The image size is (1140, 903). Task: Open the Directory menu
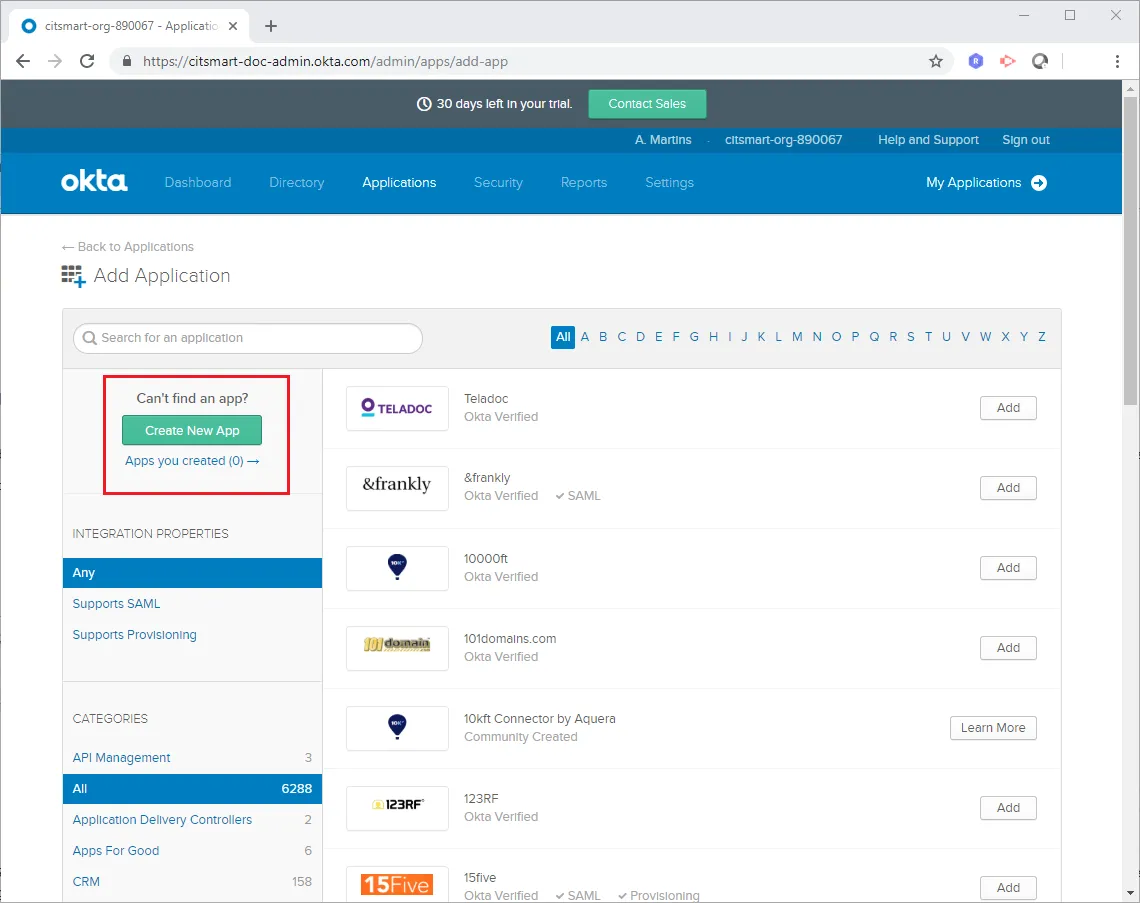[x=297, y=182]
